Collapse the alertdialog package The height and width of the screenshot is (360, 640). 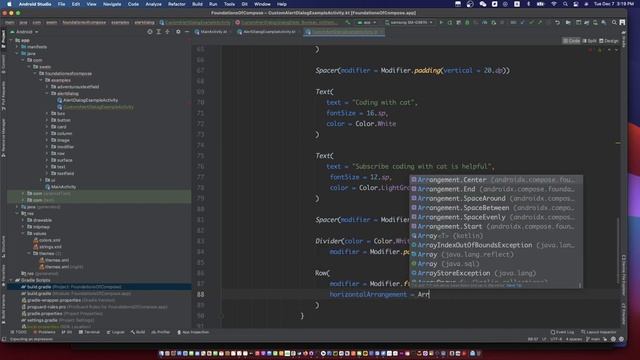tap(47, 93)
